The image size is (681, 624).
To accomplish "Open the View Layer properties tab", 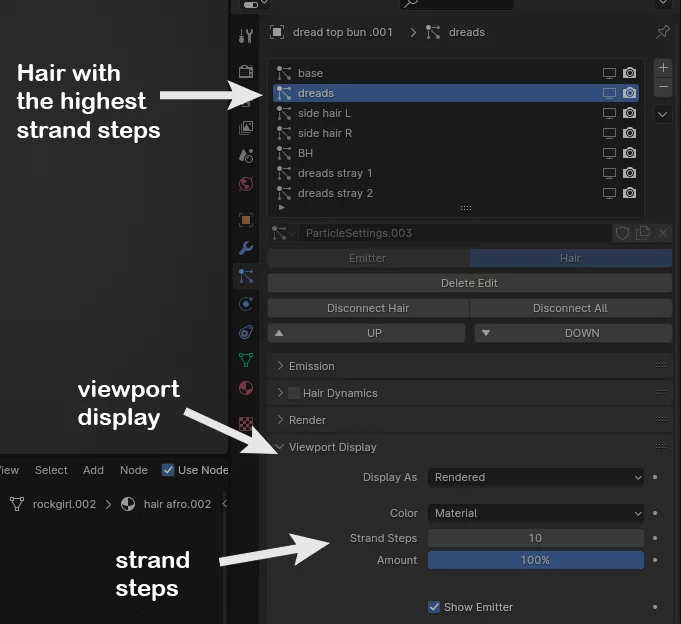I will [x=246, y=127].
